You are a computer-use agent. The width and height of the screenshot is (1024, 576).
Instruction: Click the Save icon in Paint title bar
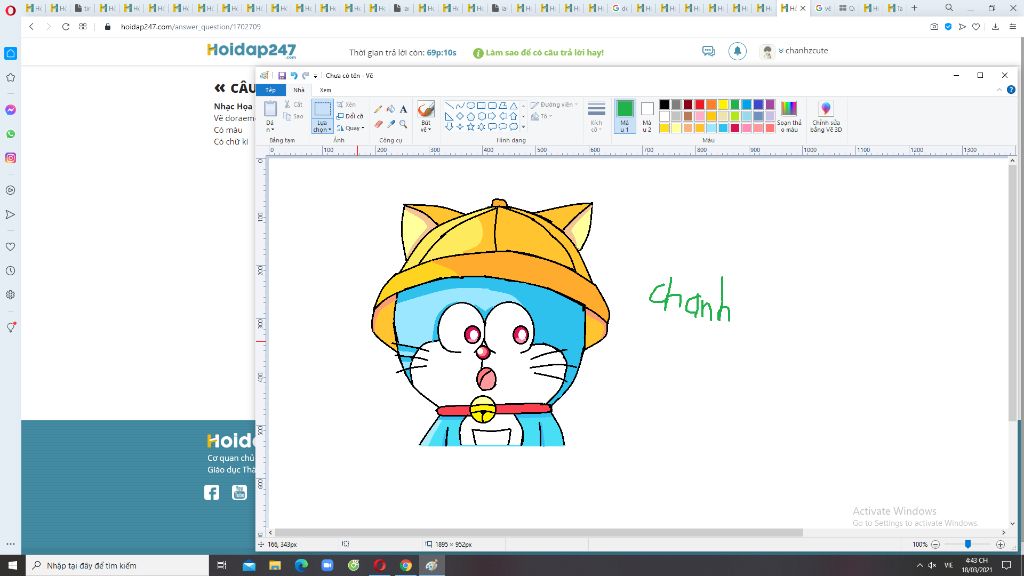click(282, 76)
